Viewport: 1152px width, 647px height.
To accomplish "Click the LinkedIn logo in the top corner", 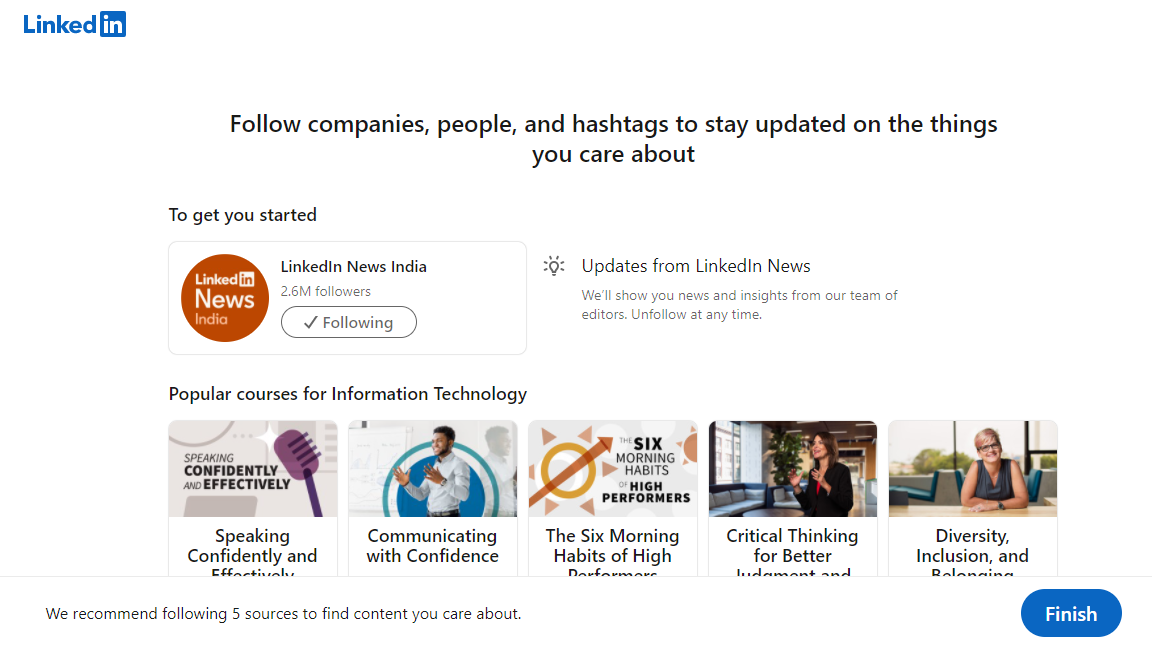I will [x=74, y=23].
